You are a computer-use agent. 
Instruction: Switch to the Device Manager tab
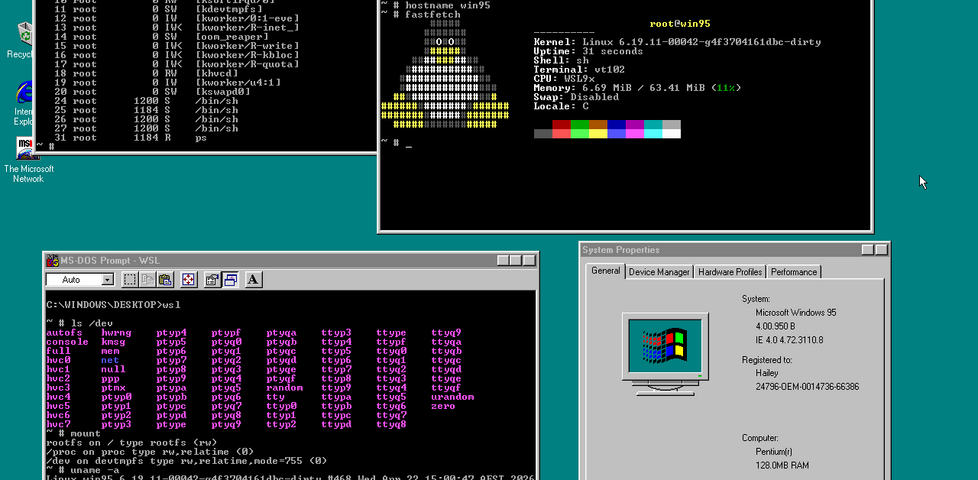(x=659, y=272)
